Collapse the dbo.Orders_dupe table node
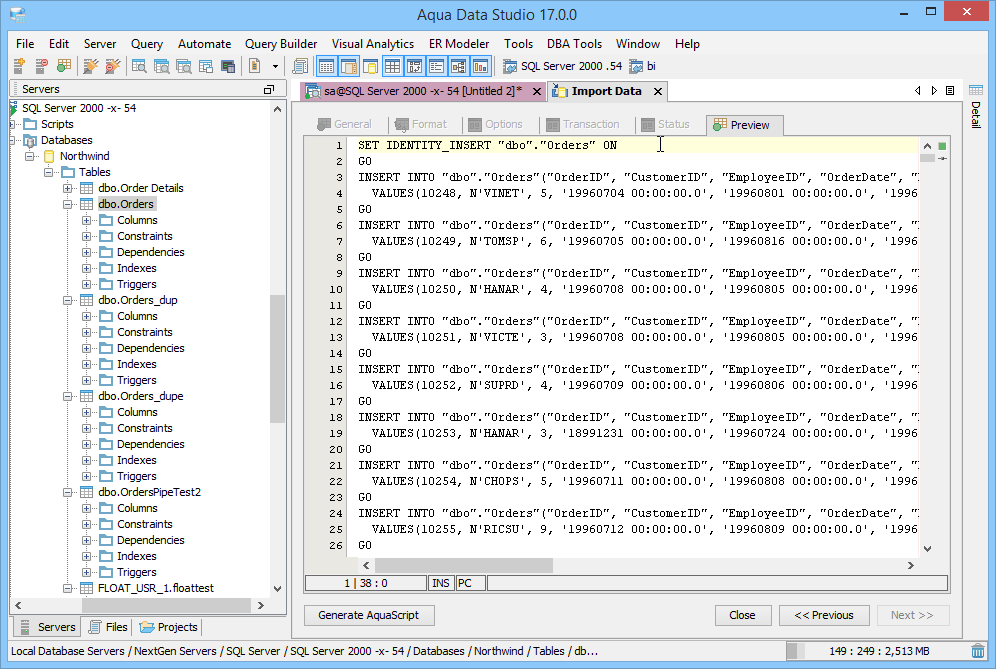Image resolution: width=996 pixels, height=669 pixels. (x=67, y=396)
